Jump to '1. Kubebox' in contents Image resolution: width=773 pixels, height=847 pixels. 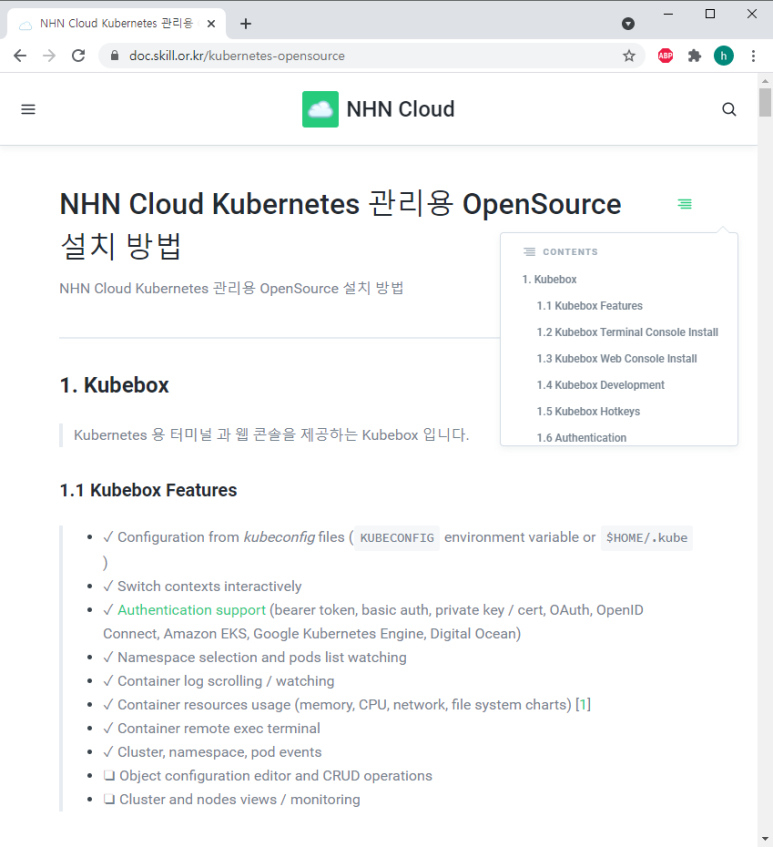[x=549, y=279]
